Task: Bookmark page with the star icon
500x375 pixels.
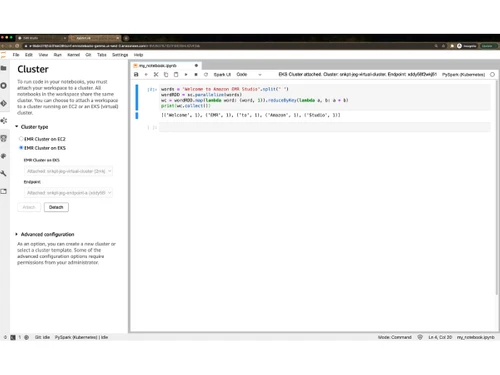Action: click(x=443, y=46)
